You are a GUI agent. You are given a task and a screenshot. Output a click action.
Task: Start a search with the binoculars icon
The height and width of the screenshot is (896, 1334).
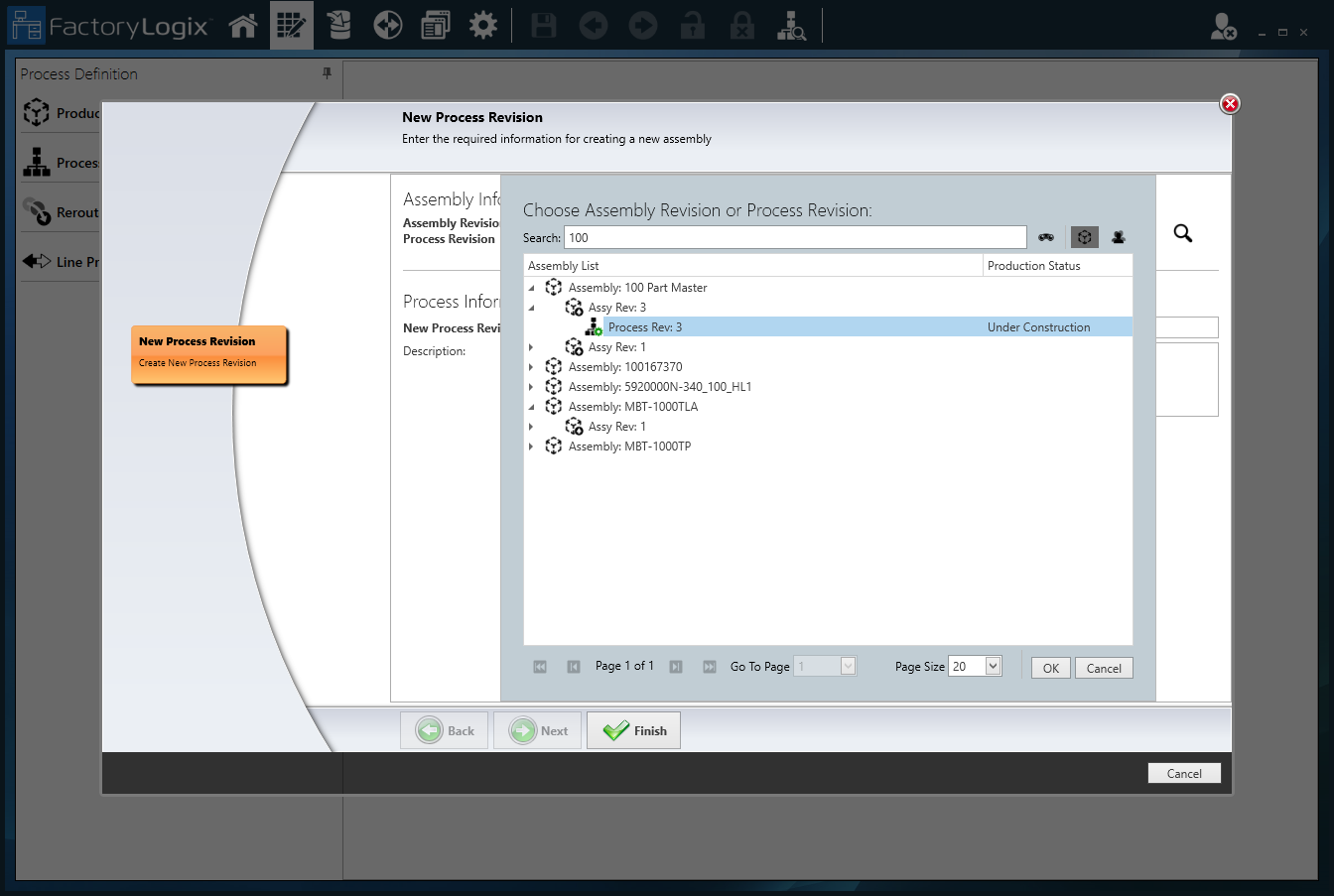point(1047,237)
